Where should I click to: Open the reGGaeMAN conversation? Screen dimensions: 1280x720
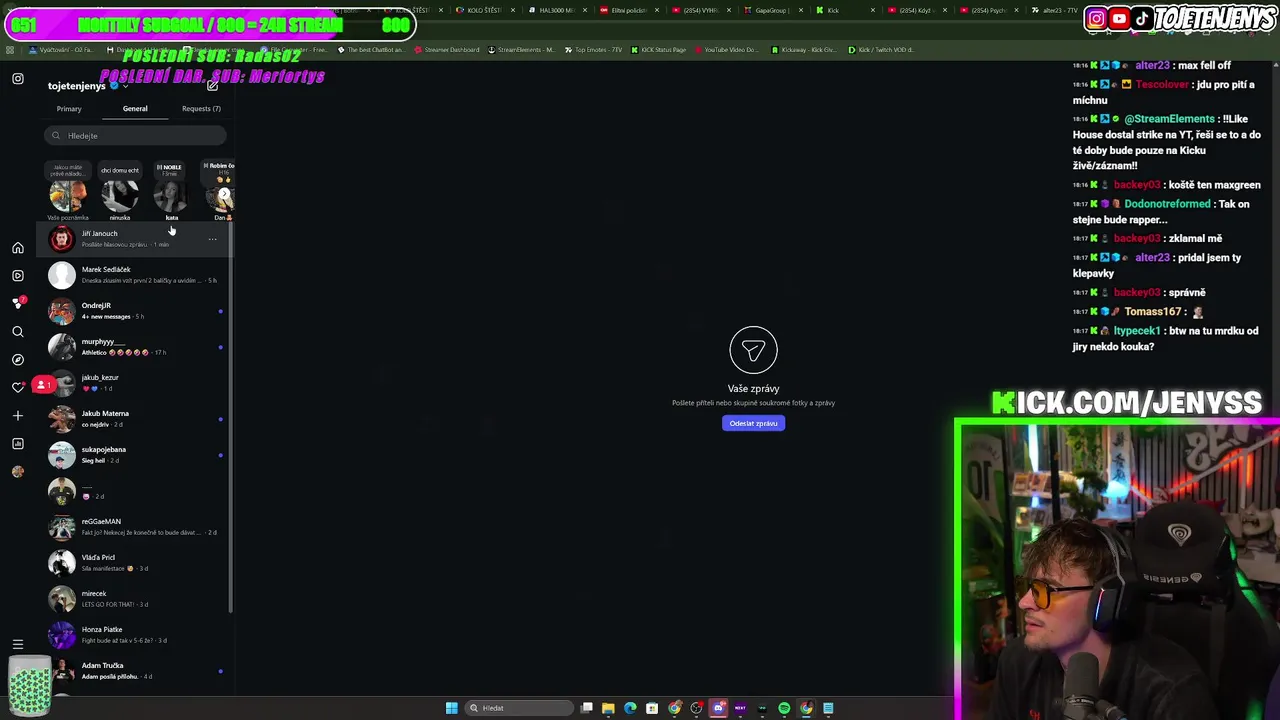pyautogui.click(x=135, y=527)
